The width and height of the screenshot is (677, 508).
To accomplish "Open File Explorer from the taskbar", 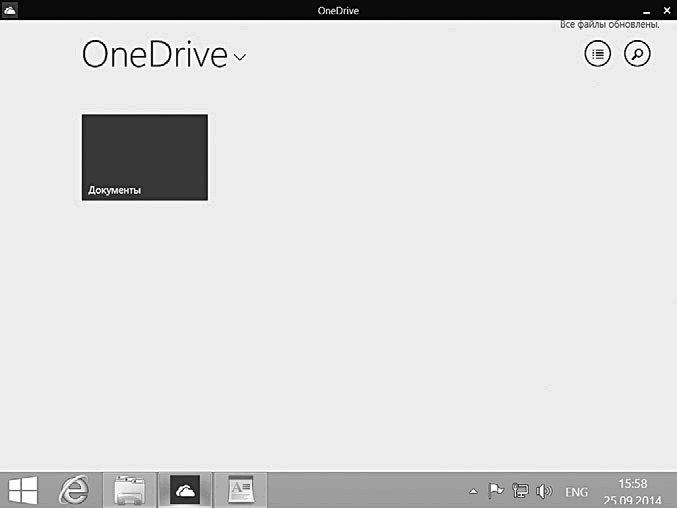I will tap(130, 490).
